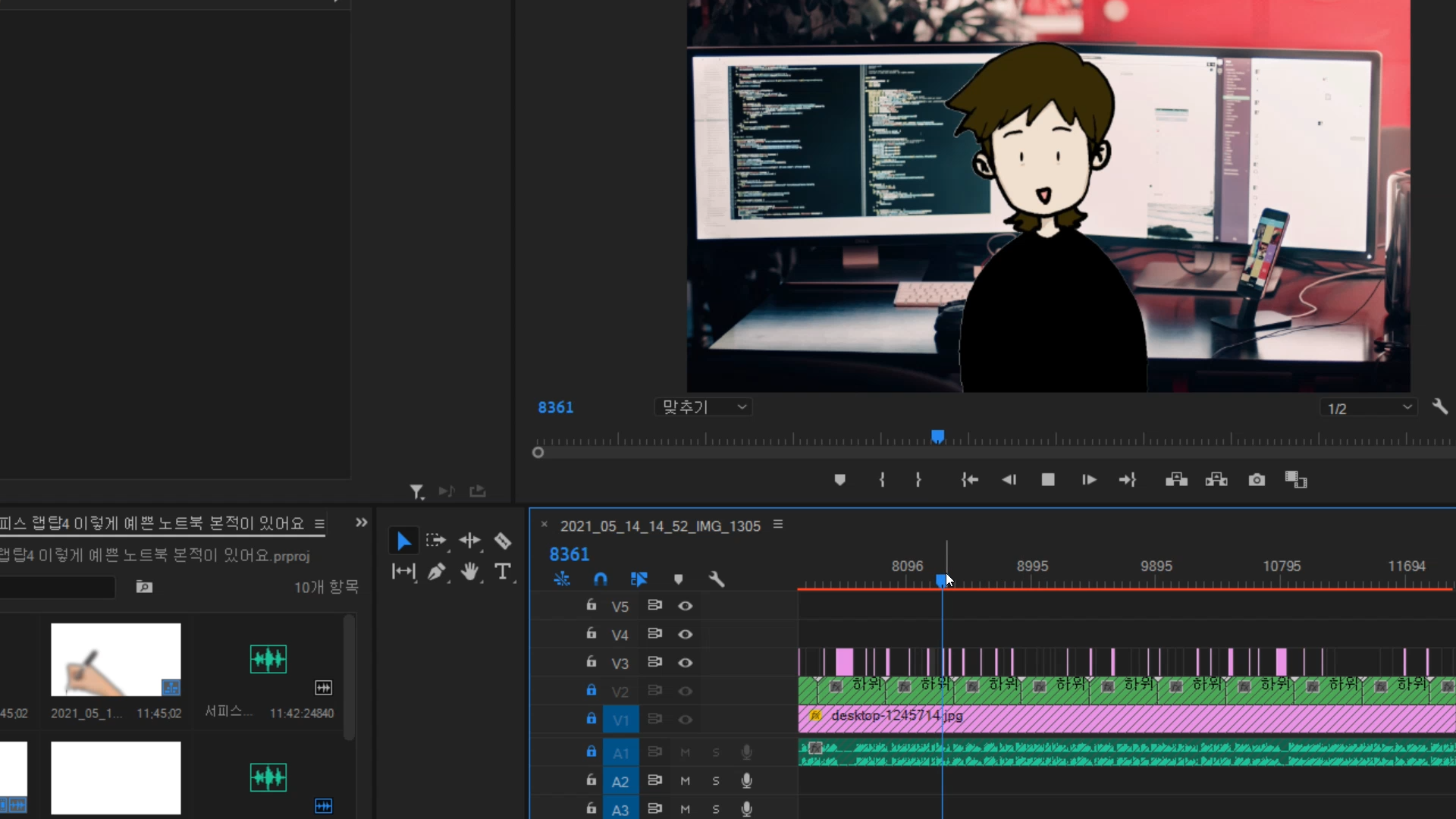
Task: Expand the hidden panels chevron
Action: (361, 522)
